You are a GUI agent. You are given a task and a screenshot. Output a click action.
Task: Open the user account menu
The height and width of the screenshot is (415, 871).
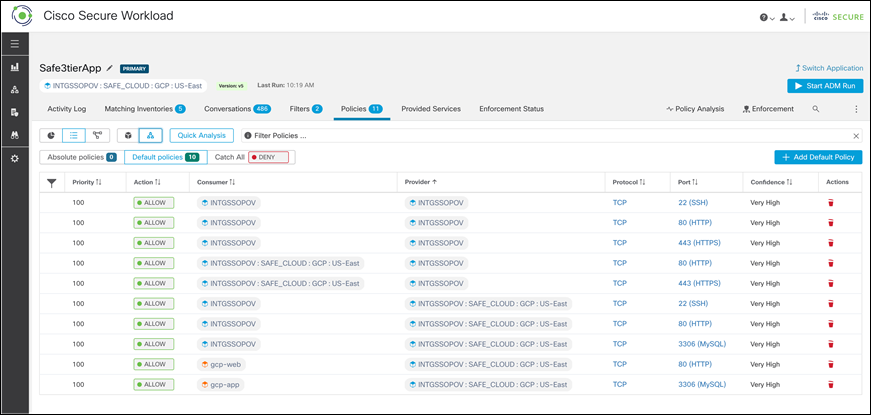click(787, 18)
